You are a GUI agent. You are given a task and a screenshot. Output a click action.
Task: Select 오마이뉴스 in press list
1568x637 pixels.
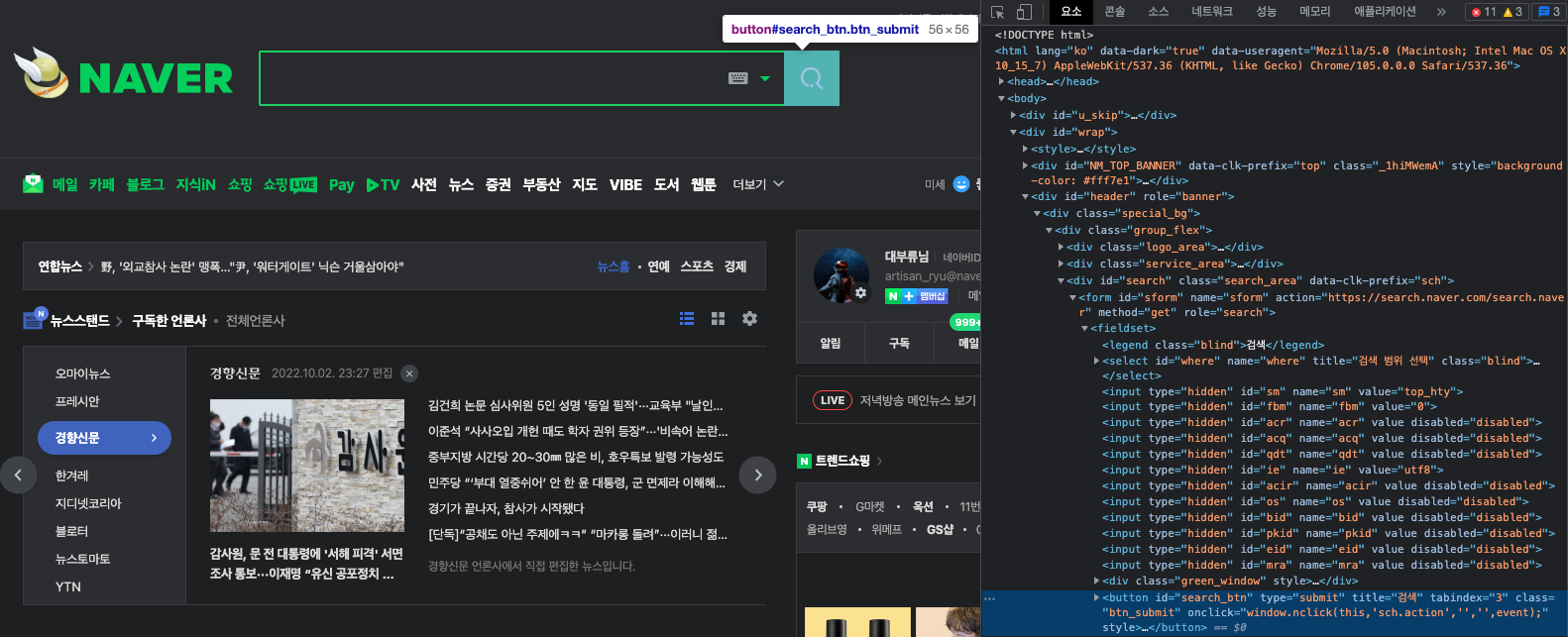pos(83,373)
